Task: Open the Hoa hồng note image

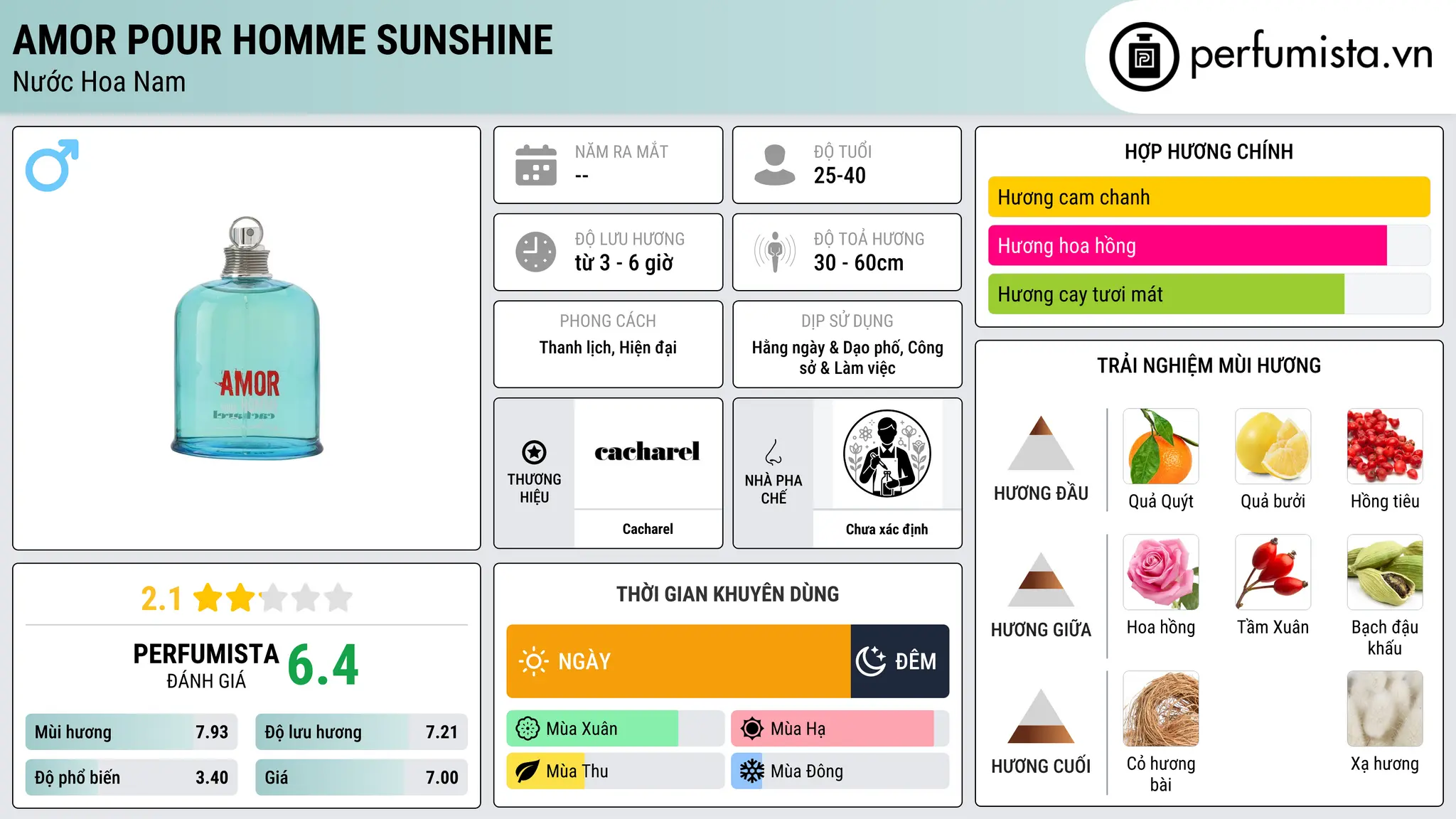Action: click(x=1160, y=572)
